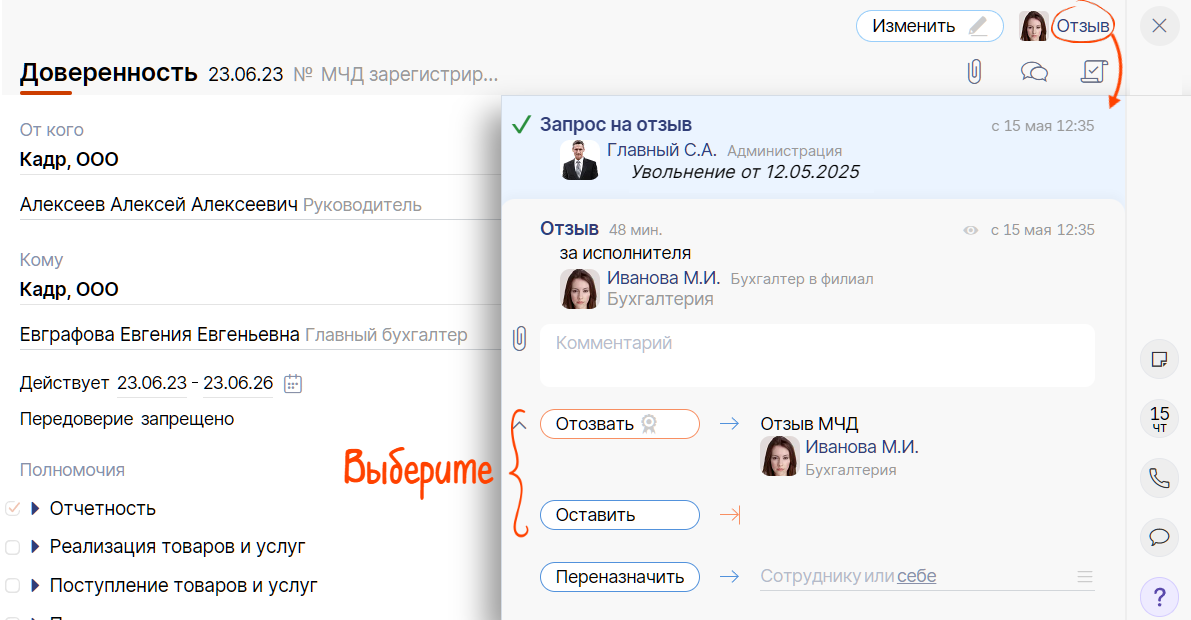The image size is (1191, 620).
Task: Open the sticky note icon in sidebar
Action: tap(1159, 359)
